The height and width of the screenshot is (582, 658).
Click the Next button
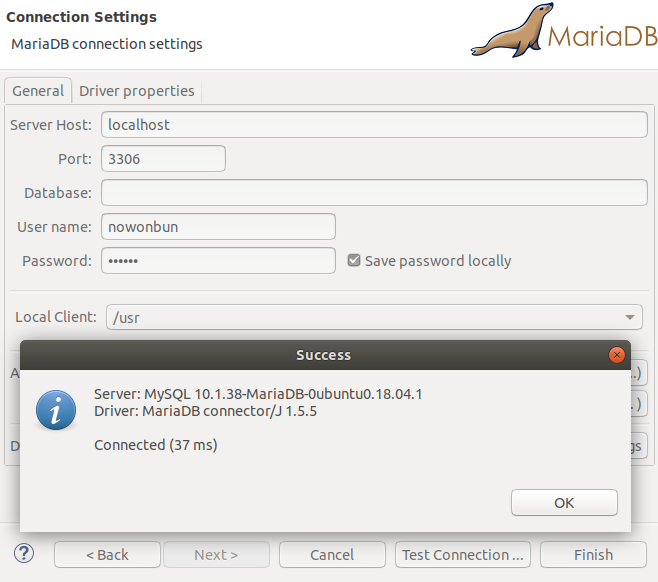[x=216, y=555]
